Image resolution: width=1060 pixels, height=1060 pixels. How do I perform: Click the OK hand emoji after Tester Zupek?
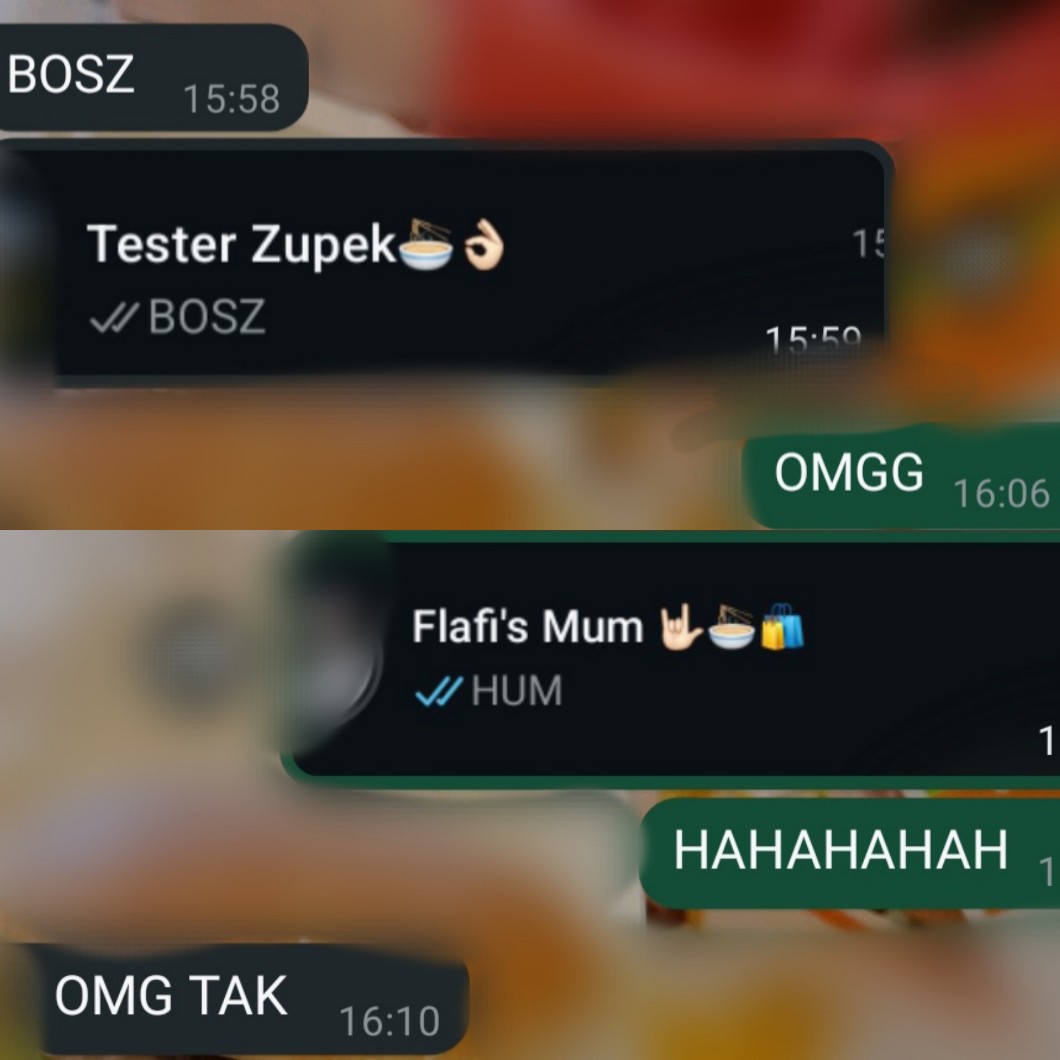point(483,245)
